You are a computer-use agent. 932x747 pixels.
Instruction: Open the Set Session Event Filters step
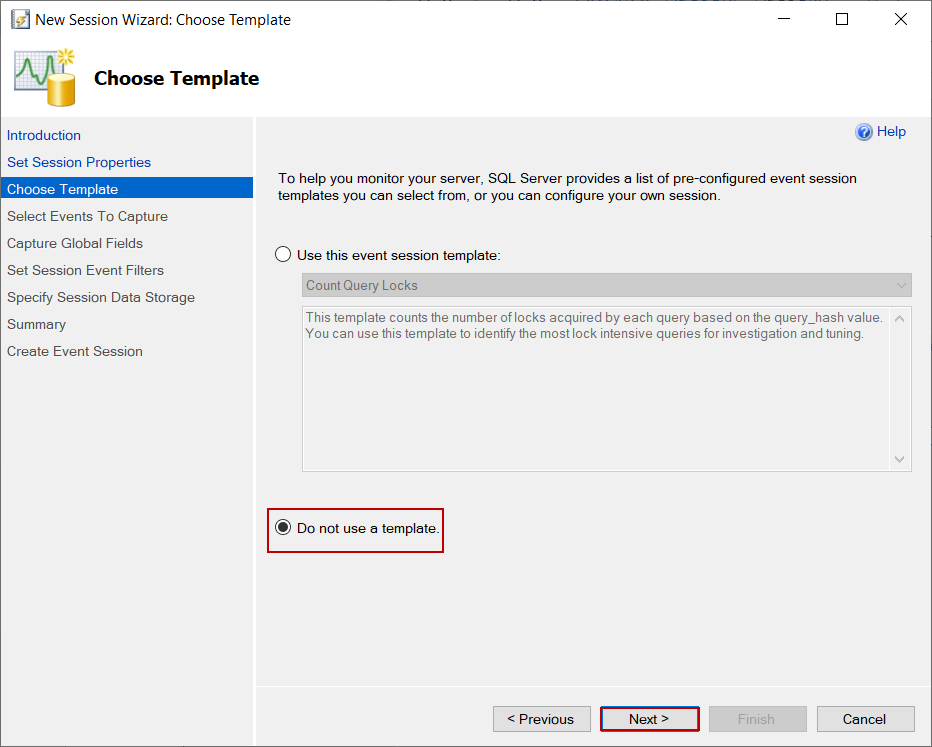point(85,270)
